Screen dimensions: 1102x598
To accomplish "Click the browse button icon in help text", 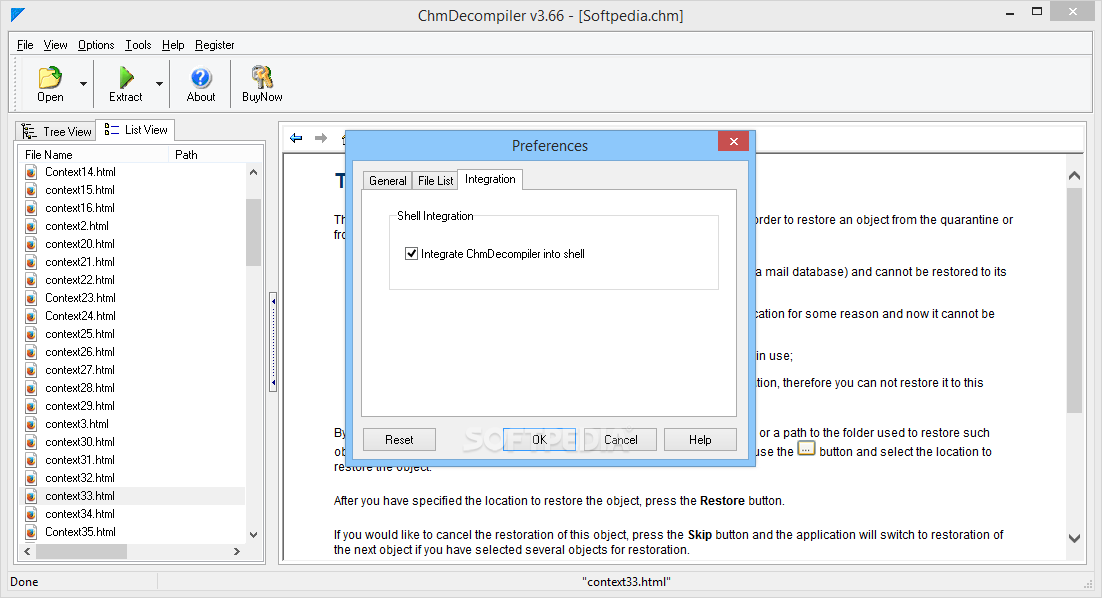I will [806, 449].
